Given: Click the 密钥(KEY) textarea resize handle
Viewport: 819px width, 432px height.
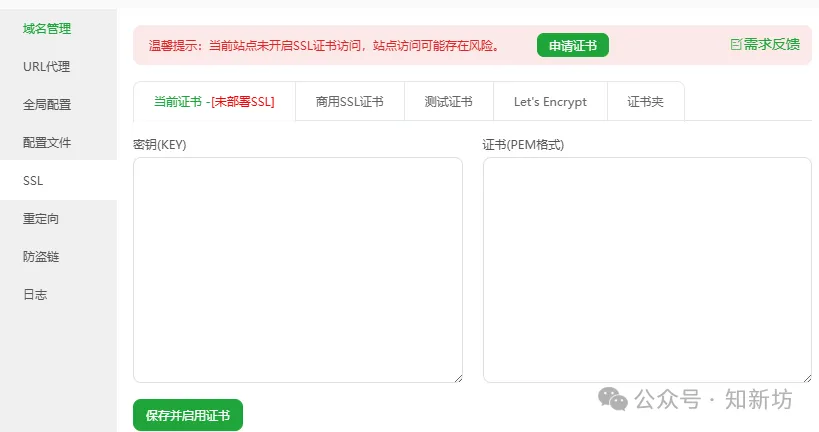Looking at the screenshot, I should point(458,378).
